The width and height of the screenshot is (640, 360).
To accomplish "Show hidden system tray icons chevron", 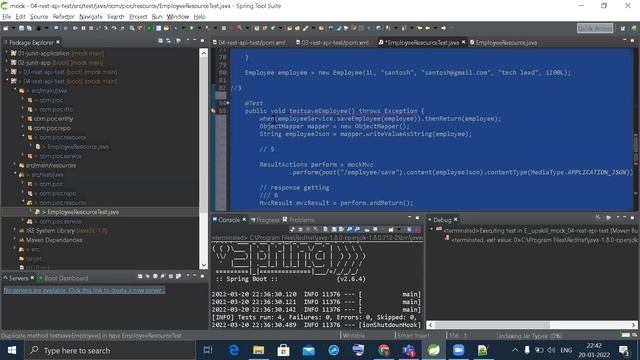I will tap(515, 350).
